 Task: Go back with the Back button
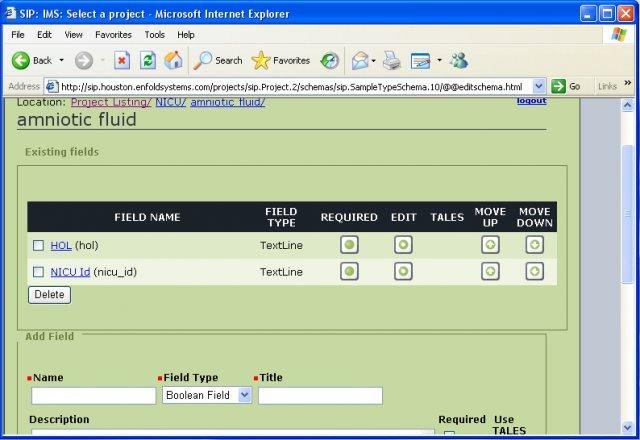click(32, 61)
